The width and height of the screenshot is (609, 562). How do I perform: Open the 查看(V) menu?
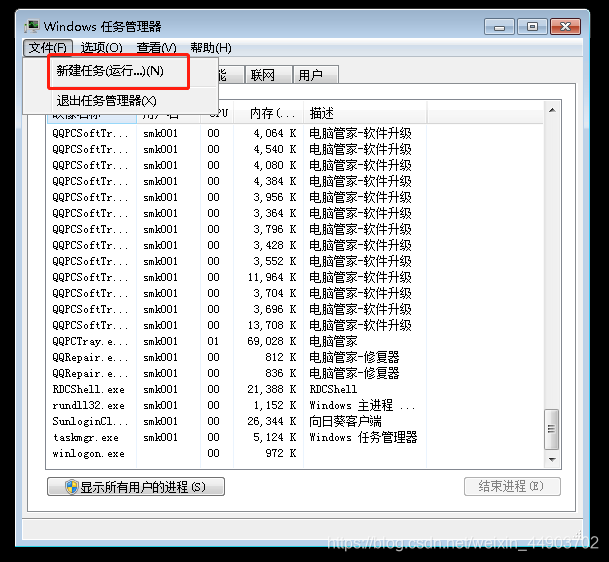[x=157, y=48]
